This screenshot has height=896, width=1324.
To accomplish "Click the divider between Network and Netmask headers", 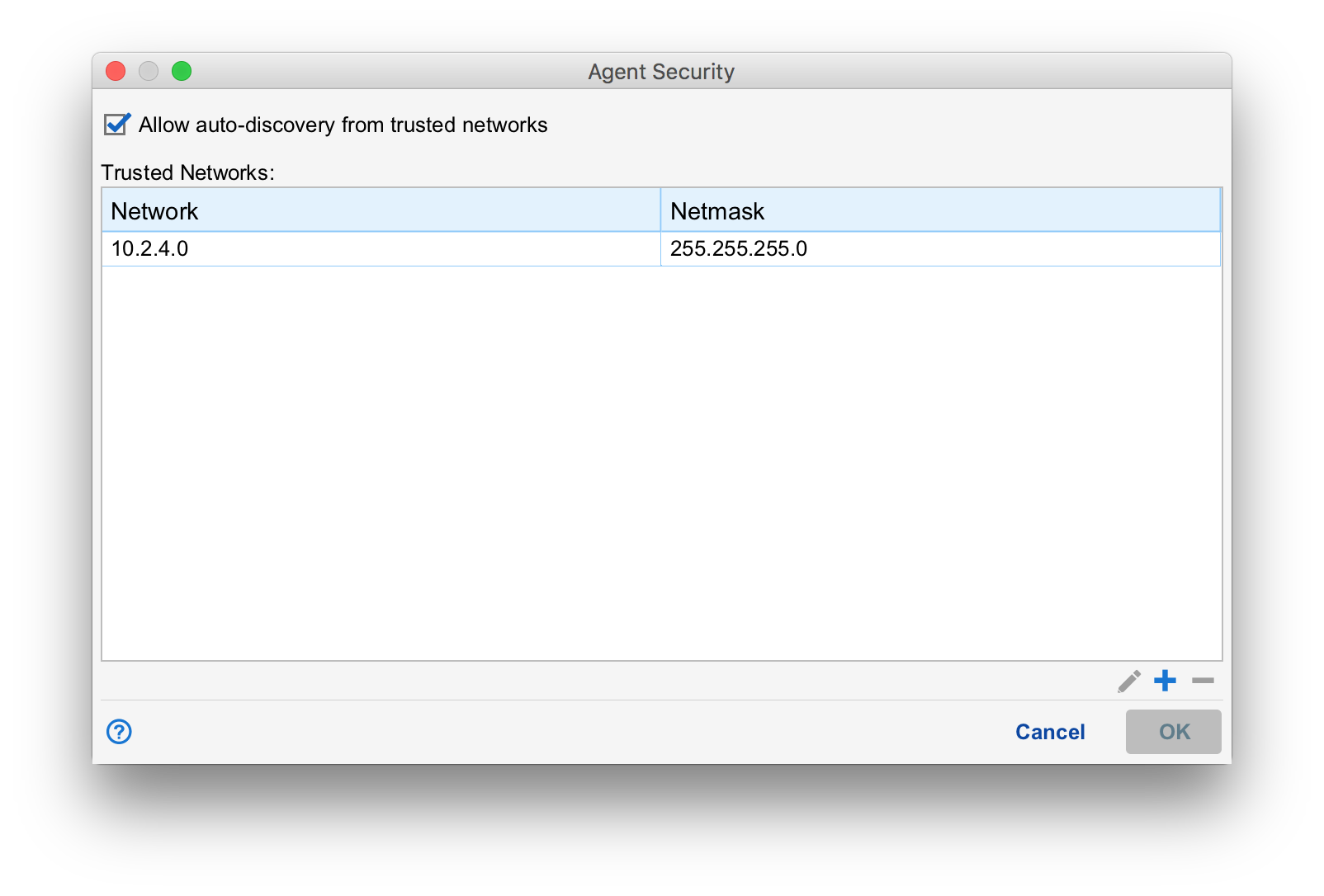I will click(x=660, y=211).
